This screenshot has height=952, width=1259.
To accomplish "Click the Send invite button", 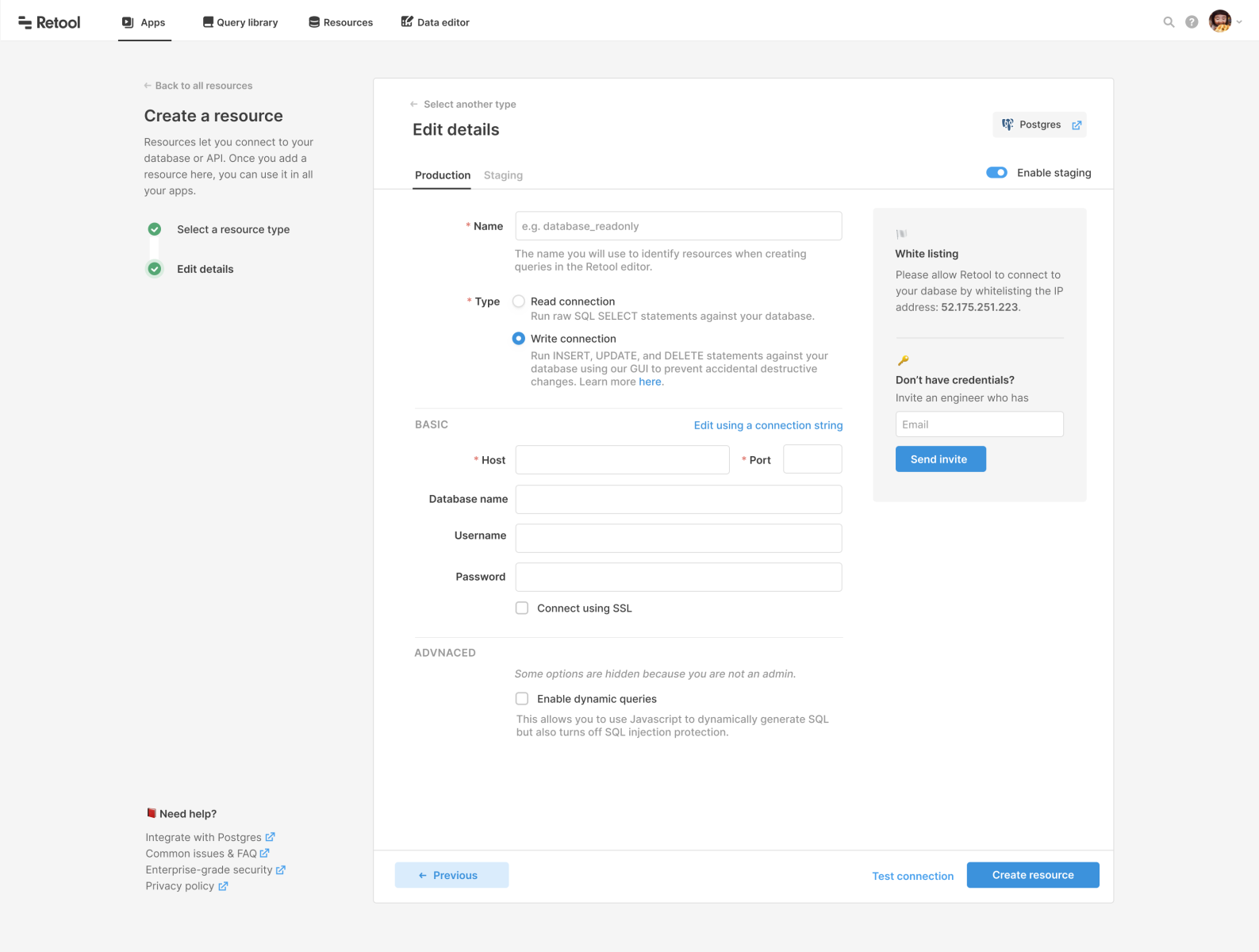I will coord(940,459).
